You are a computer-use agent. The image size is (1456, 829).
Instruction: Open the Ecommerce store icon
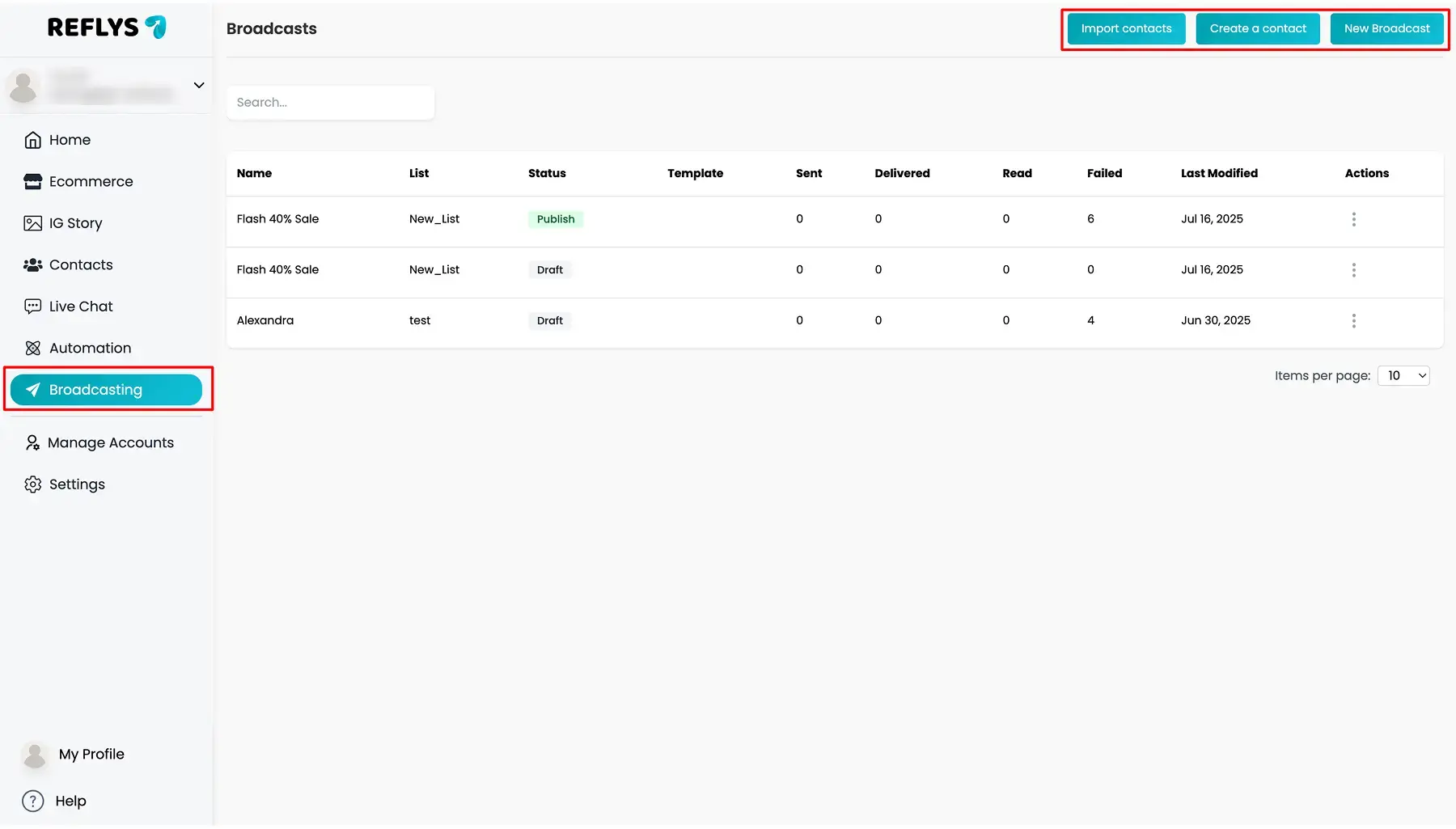(32, 181)
